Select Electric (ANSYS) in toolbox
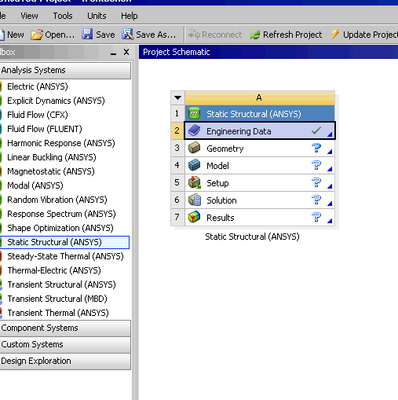This screenshot has width=398, height=400. pyautogui.click(x=37, y=87)
